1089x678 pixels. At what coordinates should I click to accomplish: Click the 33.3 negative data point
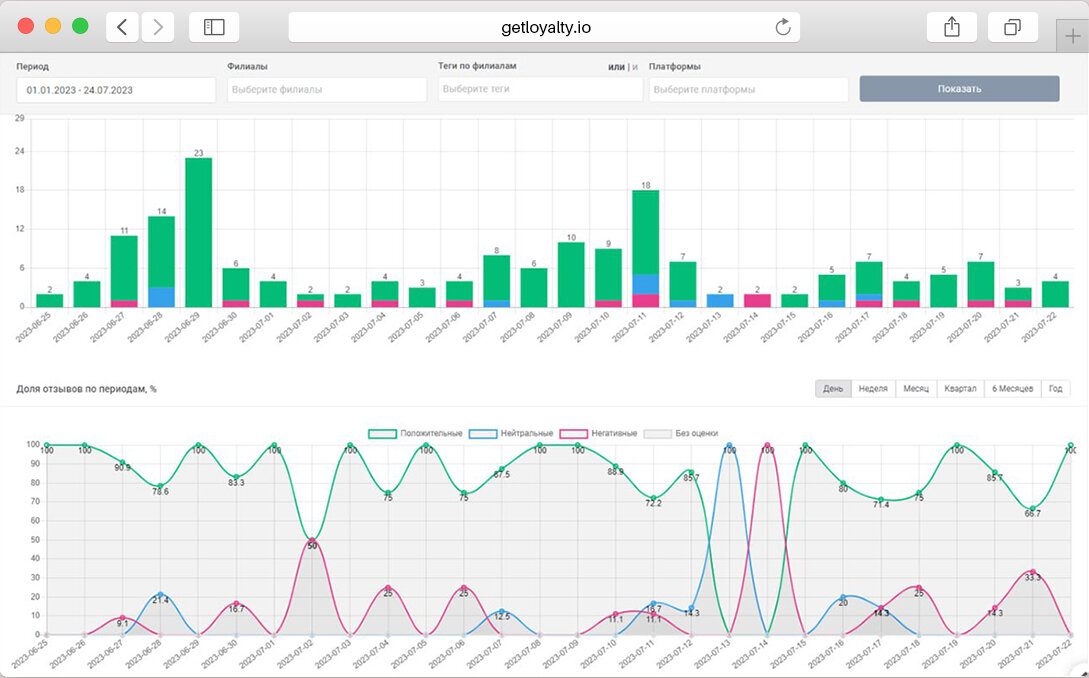[x=1033, y=572]
